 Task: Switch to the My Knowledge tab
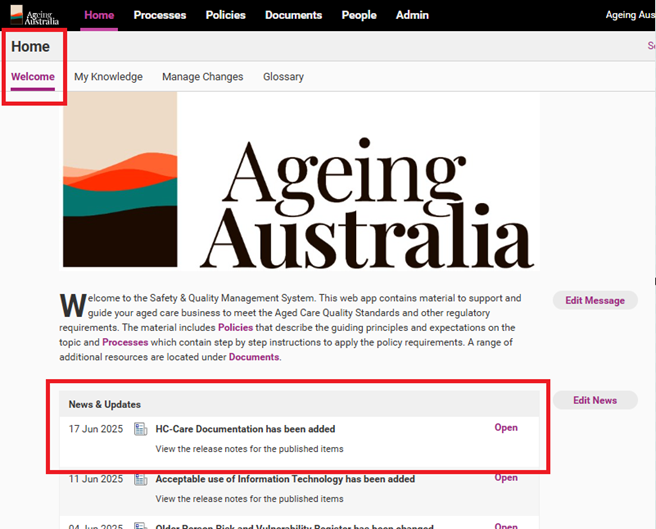tap(108, 77)
